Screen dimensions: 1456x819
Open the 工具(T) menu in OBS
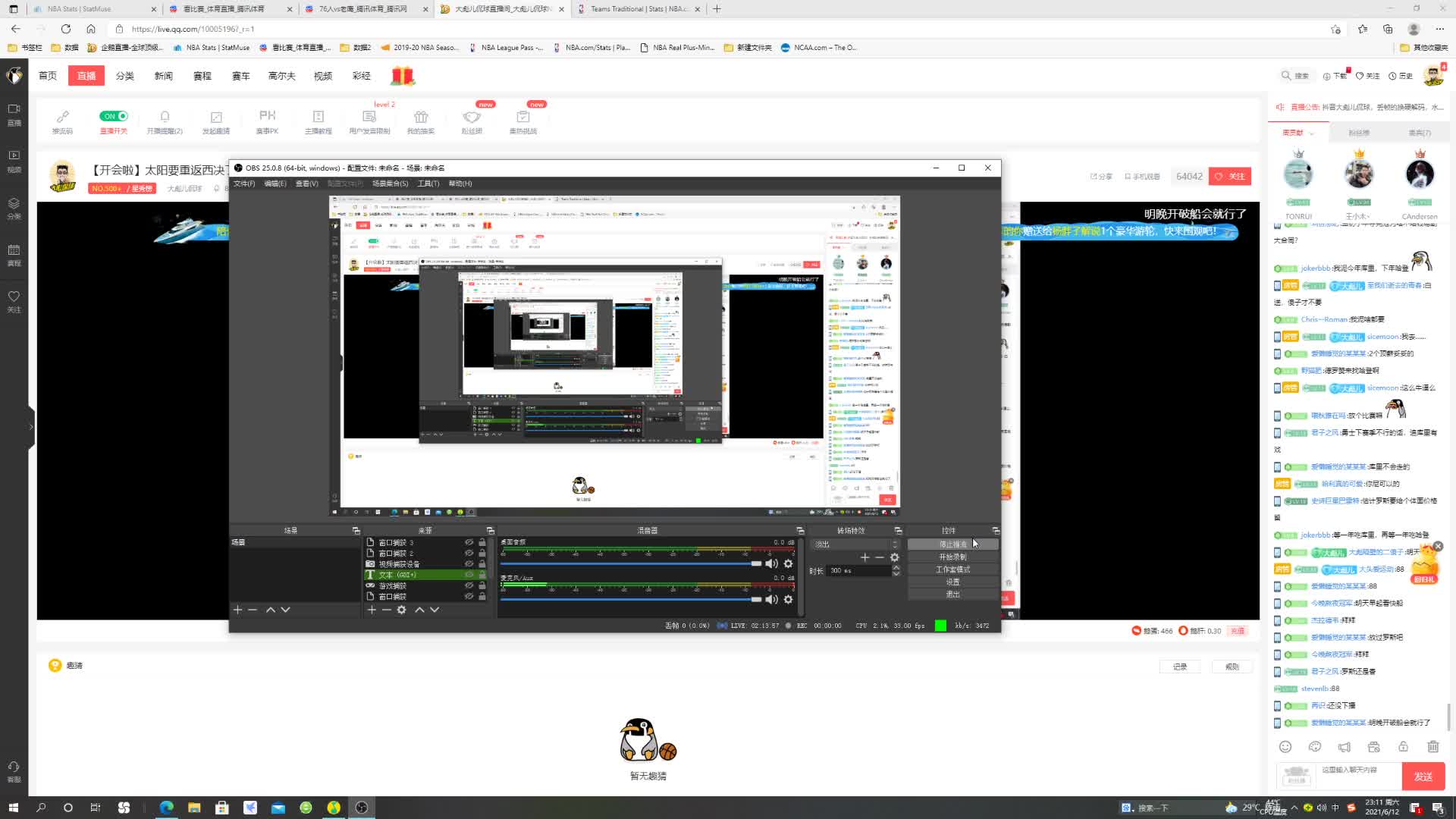pos(428,184)
